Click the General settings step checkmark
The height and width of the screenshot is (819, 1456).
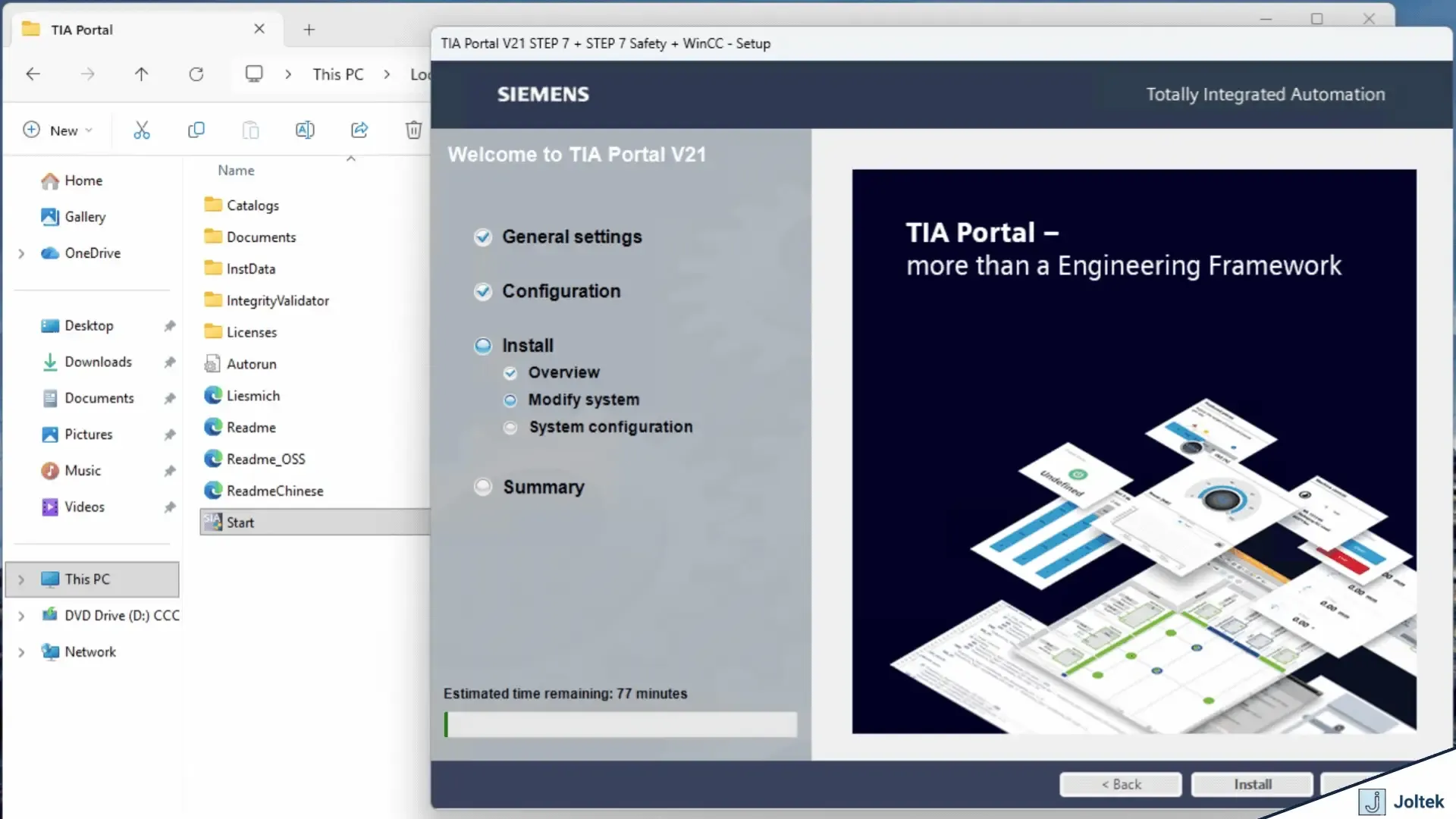click(483, 237)
